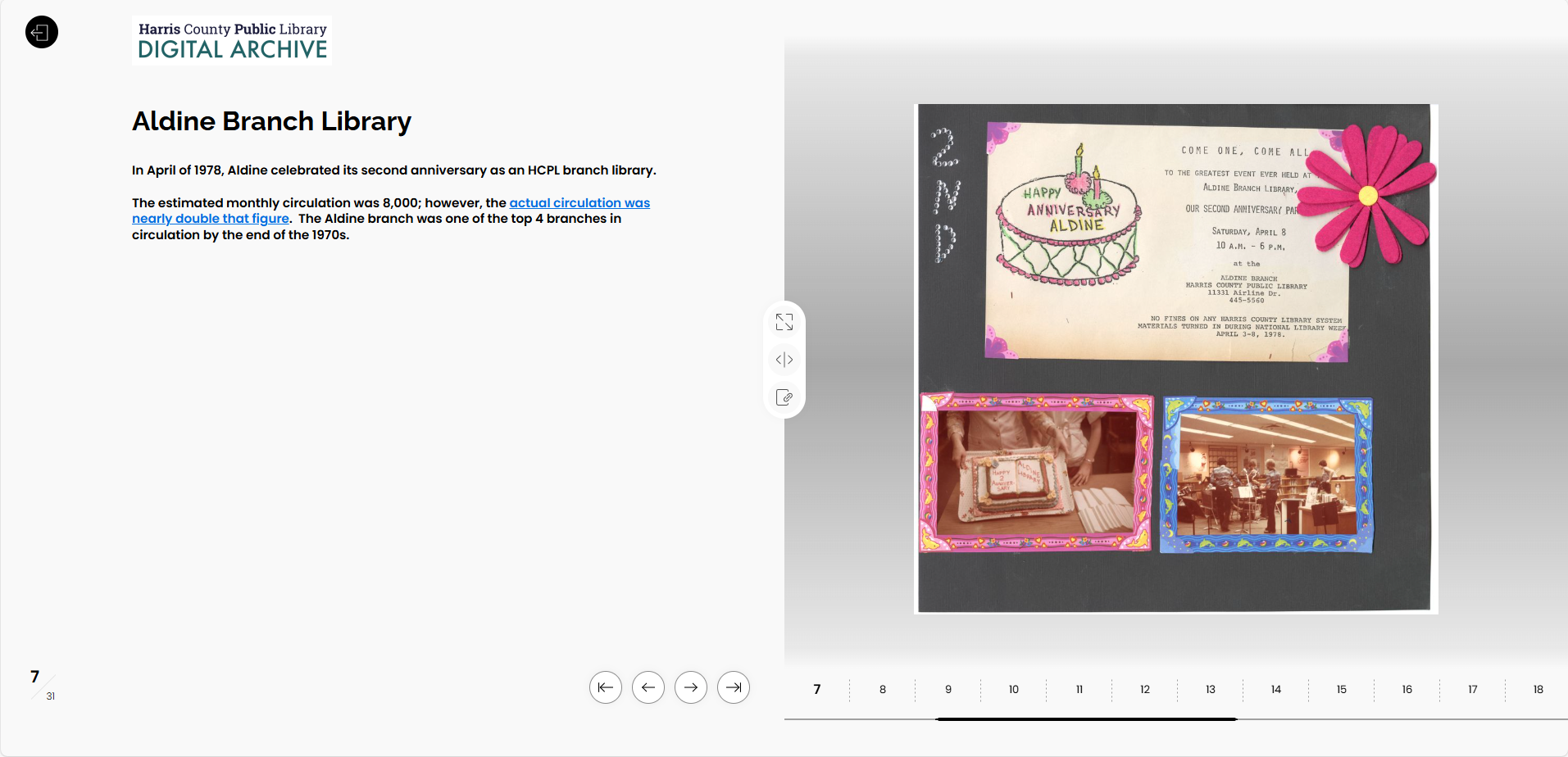Click the 'Aldine Branch Library' heading
This screenshot has height=757, width=1568.
(x=271, y=121)
